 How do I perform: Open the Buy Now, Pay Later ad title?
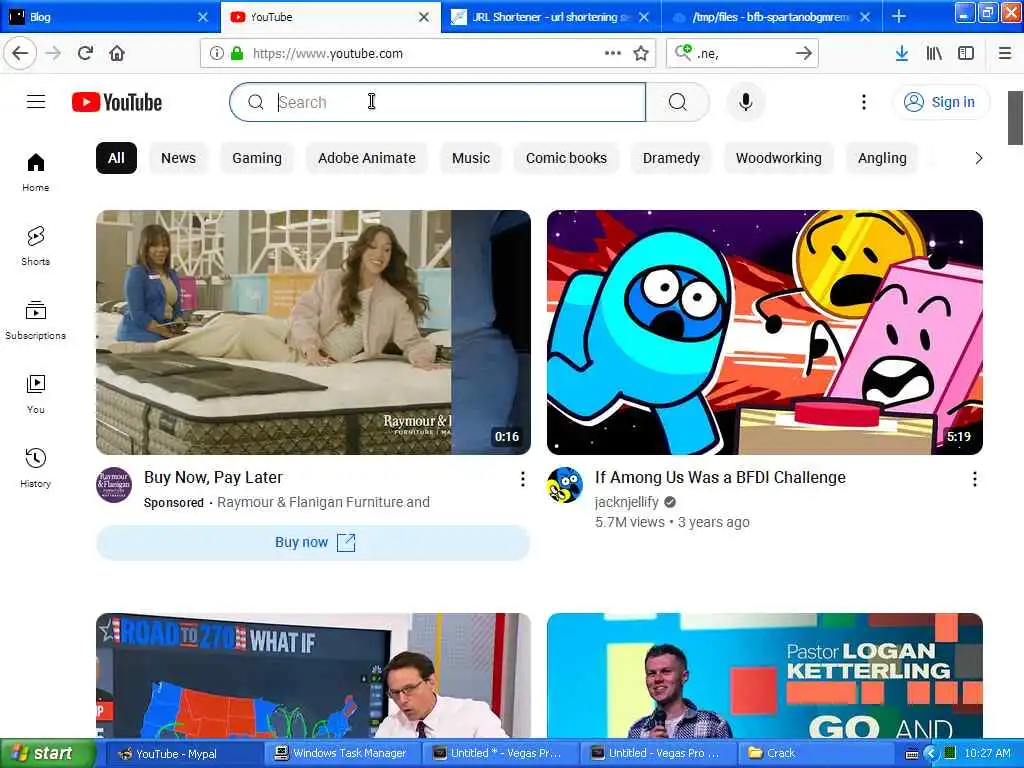(x=213, y=477)
